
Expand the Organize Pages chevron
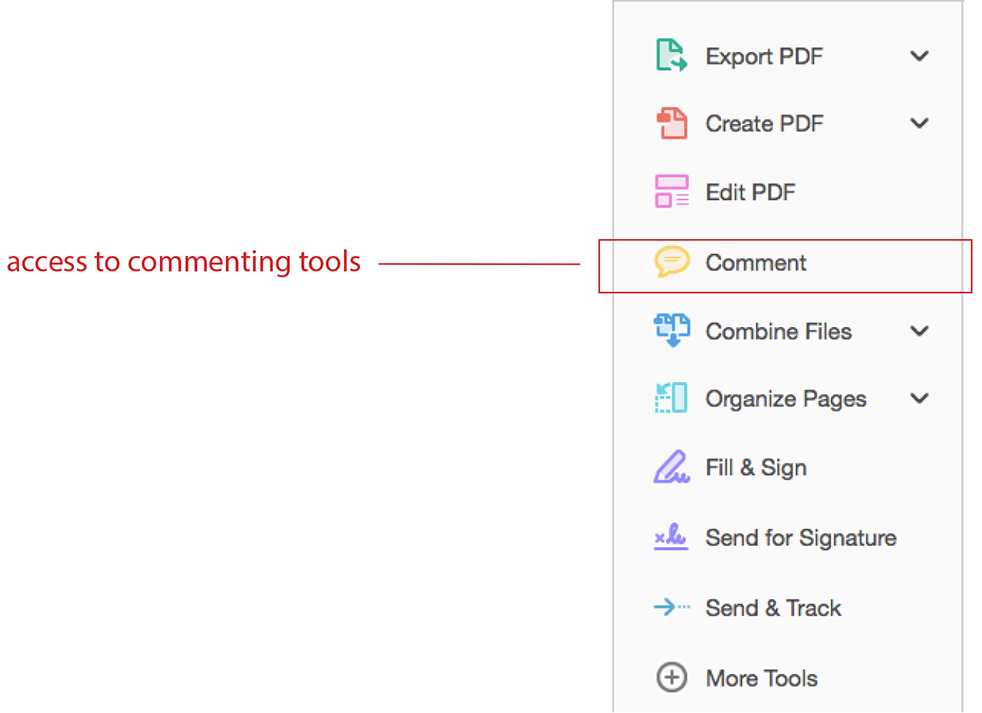click(x=919, y=398)
